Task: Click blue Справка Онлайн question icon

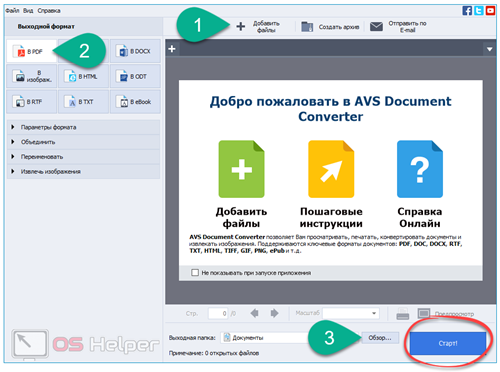Action: coord(420,169)
